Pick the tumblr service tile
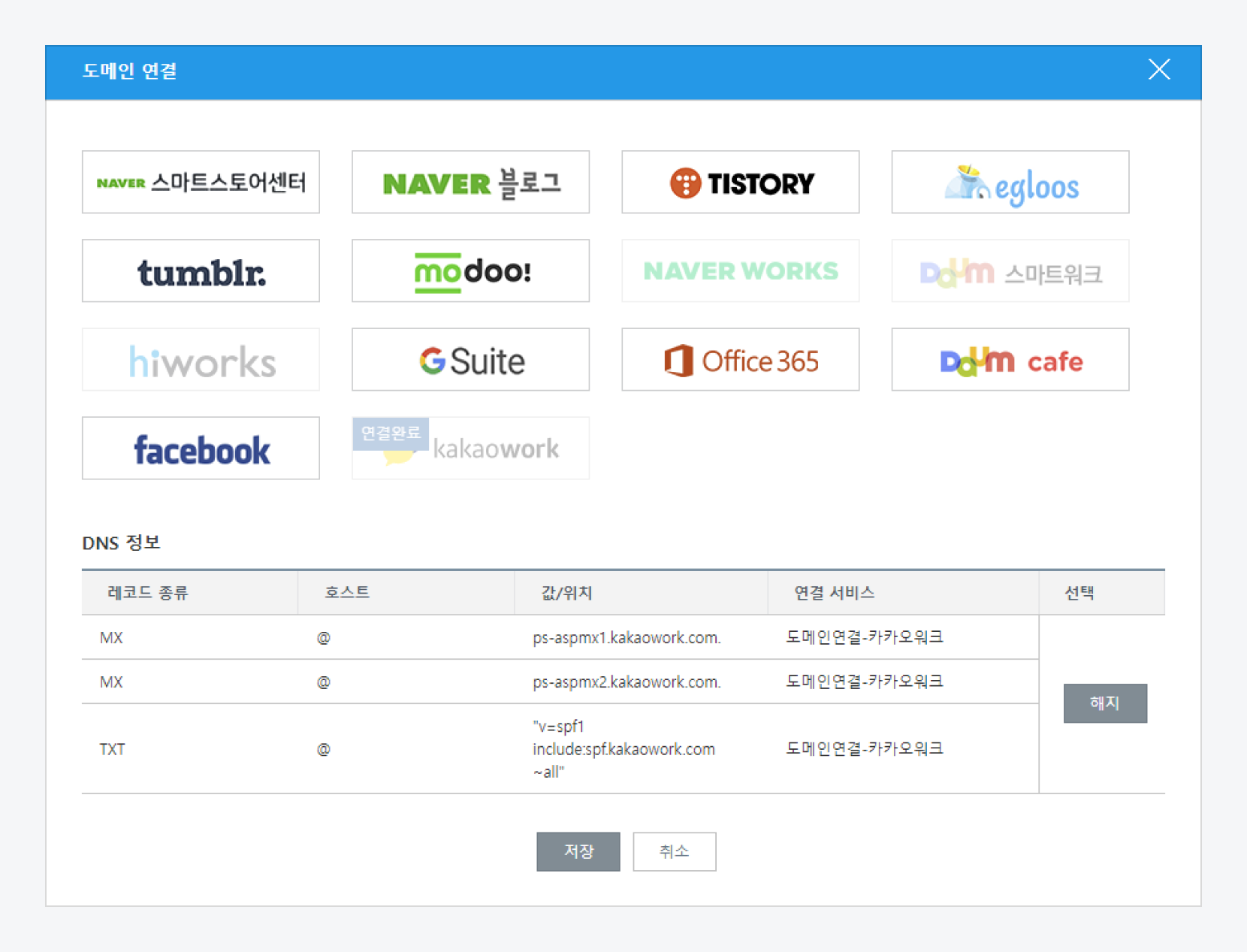The height and width of the screenshot is (952, 1247). 201,271
